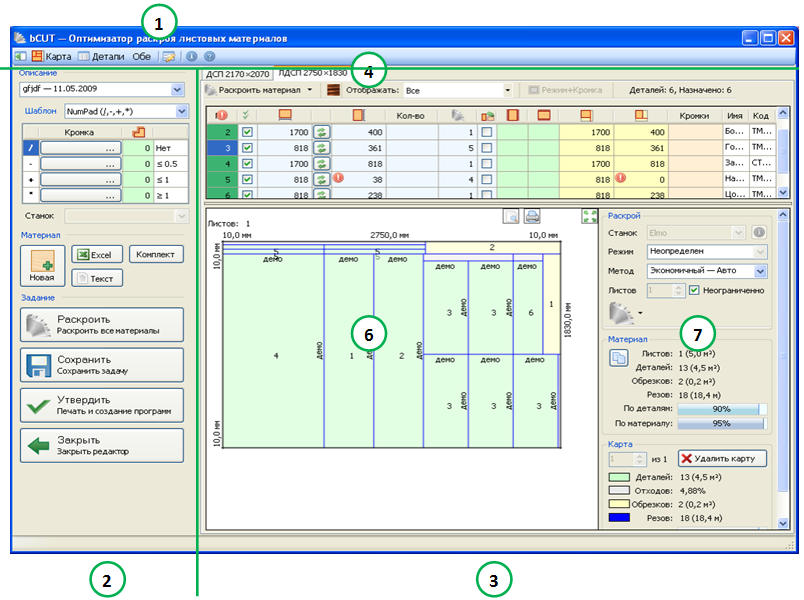Viewport: 804px width, 600px height.
Task: Click the Сохранить задачу button
Action: [102, 365]
